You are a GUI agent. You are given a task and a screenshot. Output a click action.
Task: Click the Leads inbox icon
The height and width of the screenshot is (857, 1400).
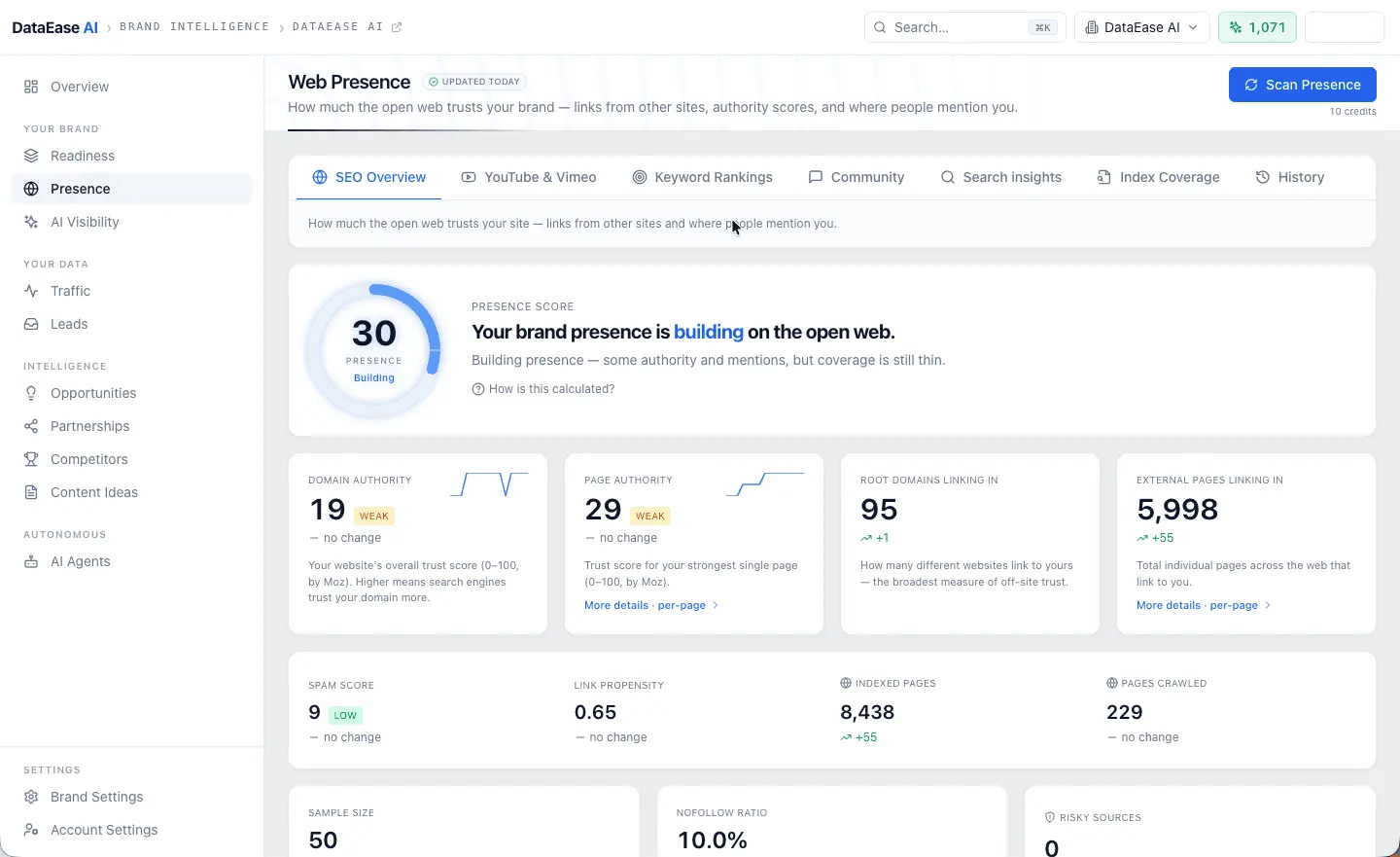tap(31, 324)
